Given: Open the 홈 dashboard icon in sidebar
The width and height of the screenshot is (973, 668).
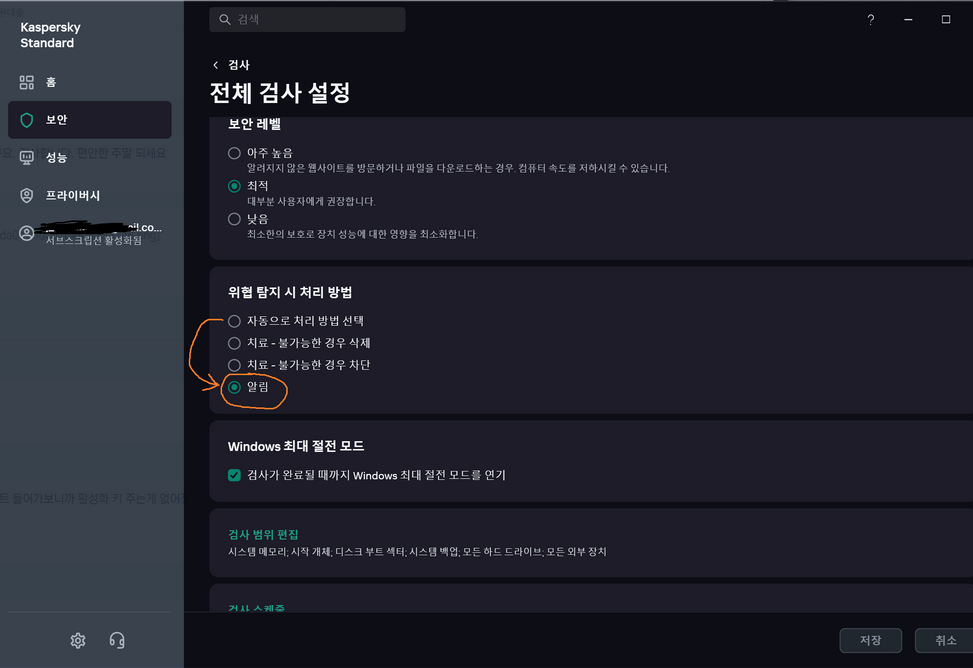Looking at the screenshot, I should click(x=27, y=82).
